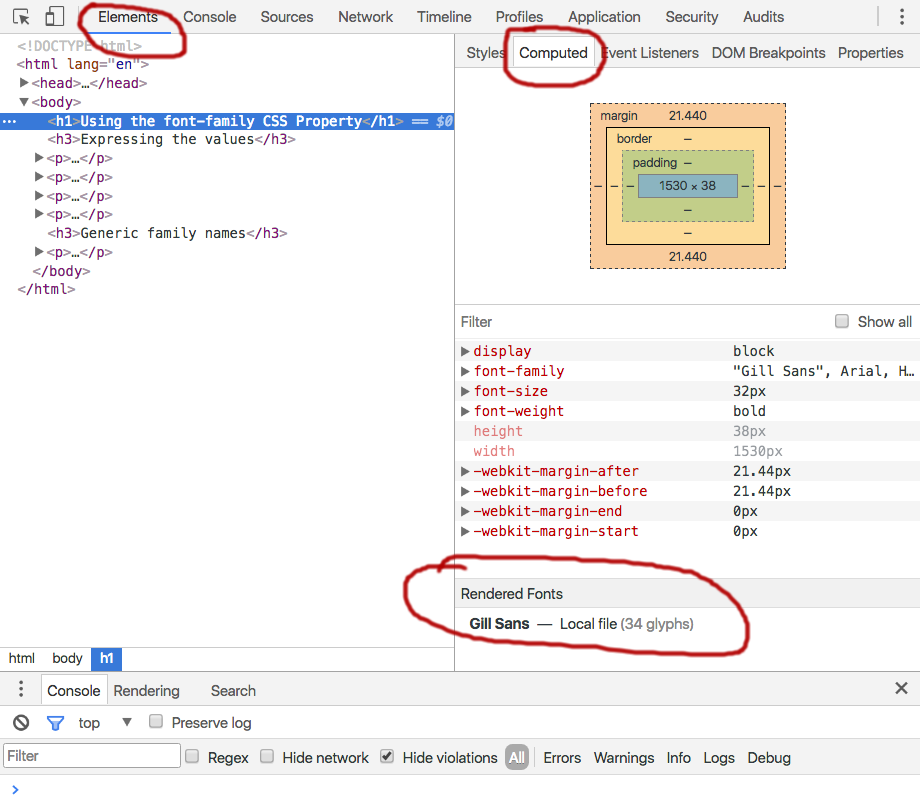Toggle the Preserve log checkbox

(155, 721)
